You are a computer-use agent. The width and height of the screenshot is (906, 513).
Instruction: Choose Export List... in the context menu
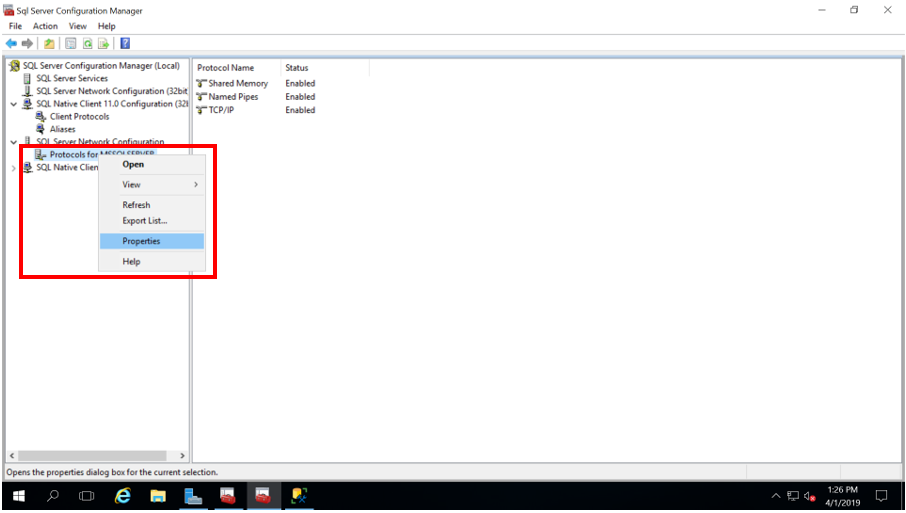pos(152,221)
